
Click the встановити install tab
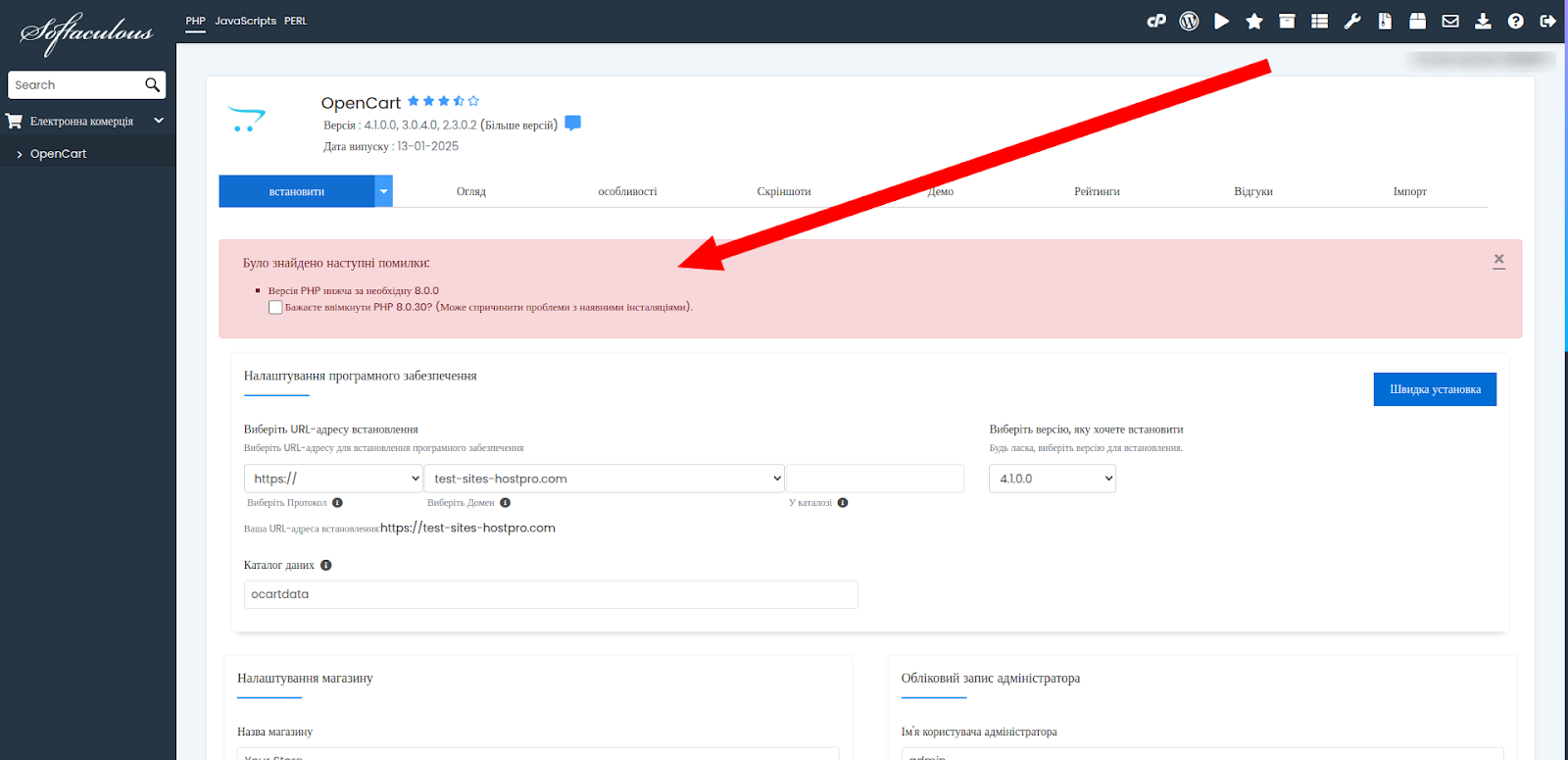coord(297,191)
